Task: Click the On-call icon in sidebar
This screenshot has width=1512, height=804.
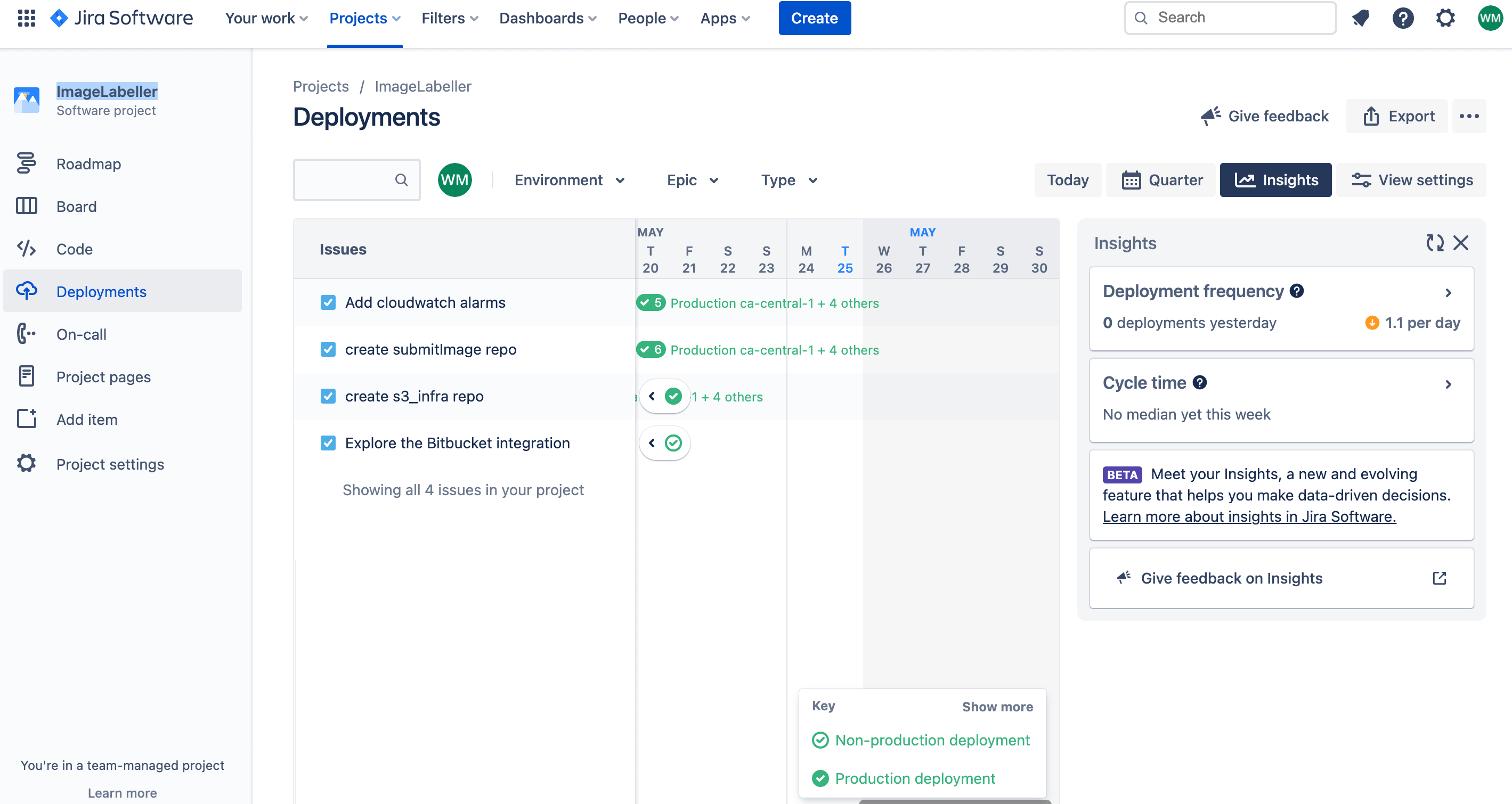Action: (x=27, y=334)
